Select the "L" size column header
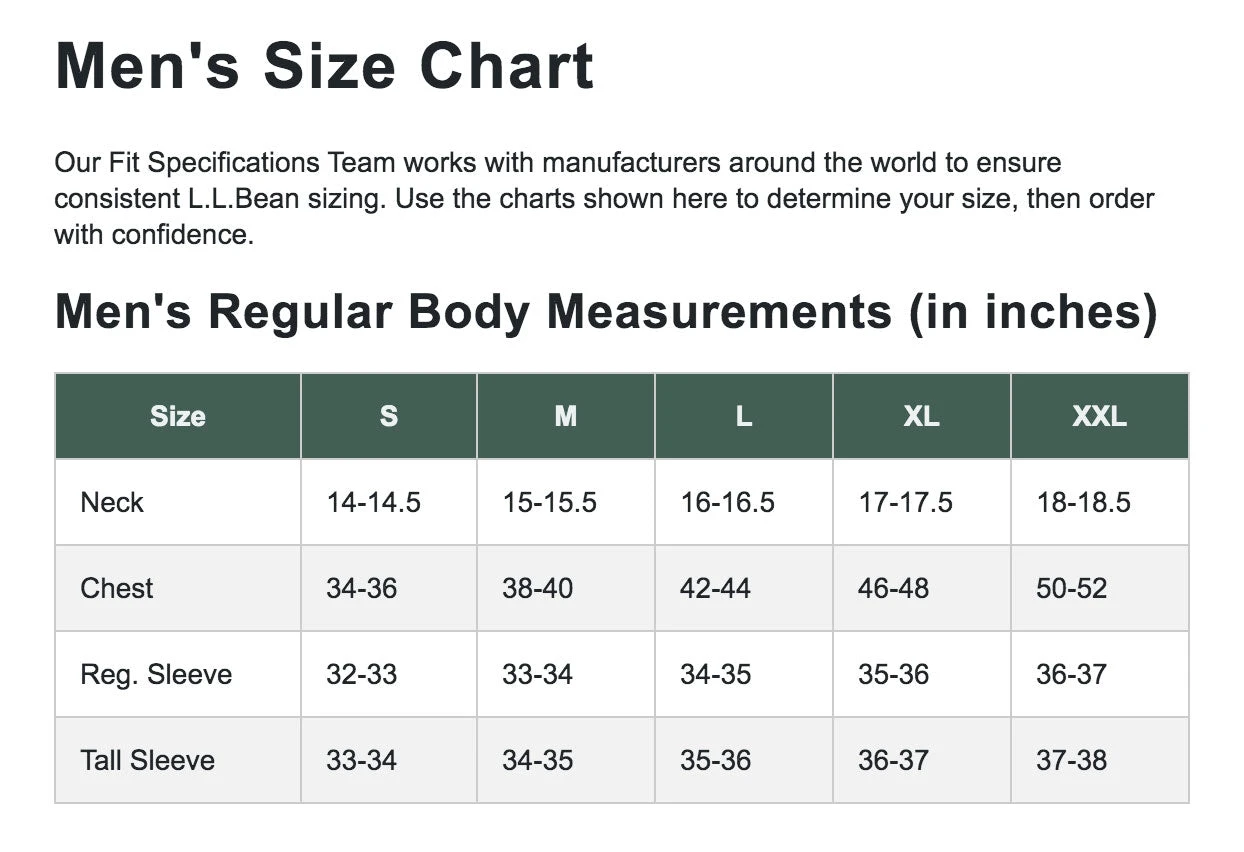Image resolution: width=1244 pixels, height=852 pixels. click(x=744, y=416)
